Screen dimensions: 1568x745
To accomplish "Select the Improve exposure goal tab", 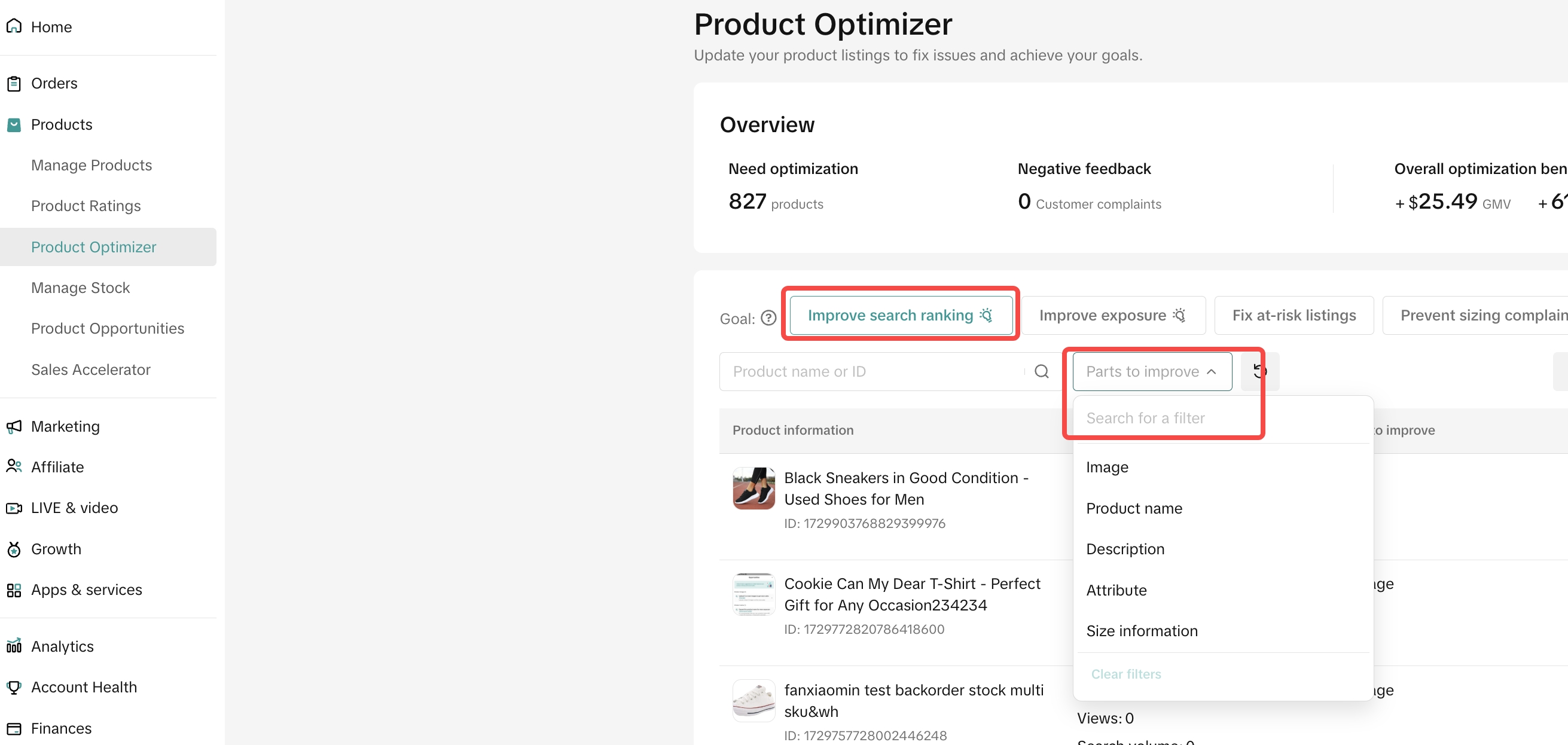I will [1113, 315].
